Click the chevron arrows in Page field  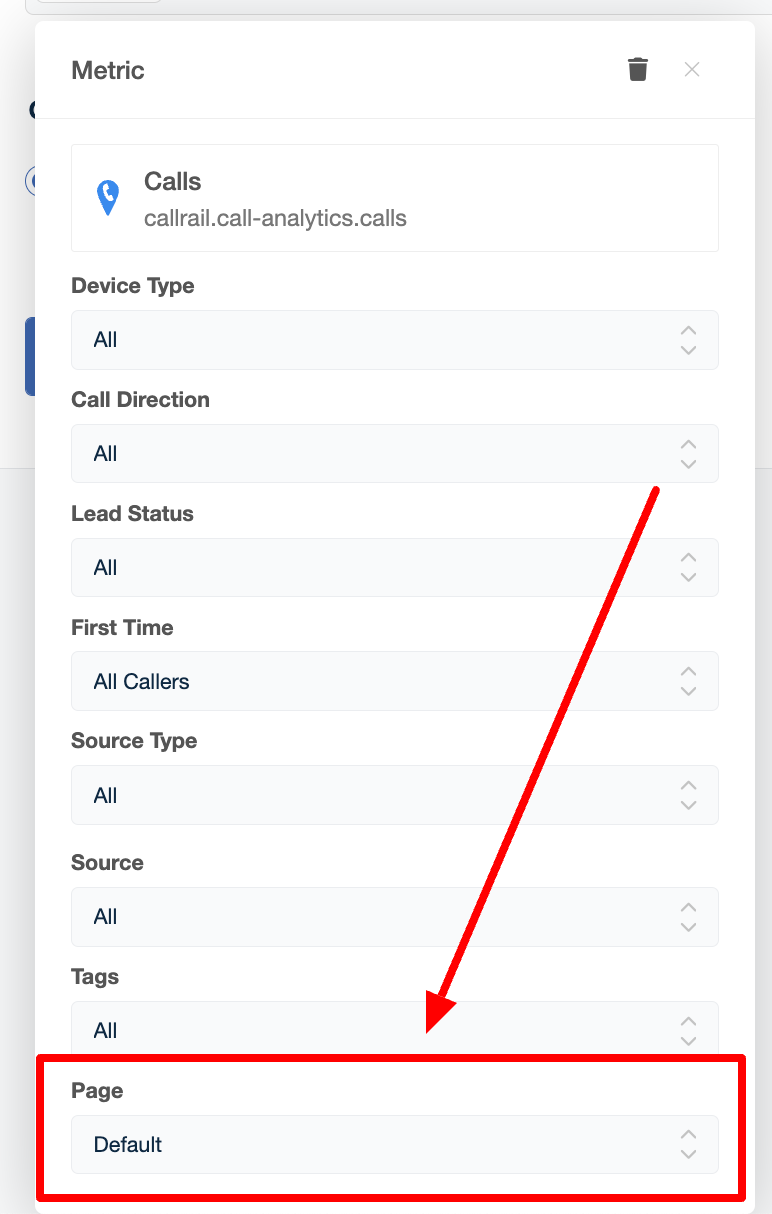(x=688, y=1145)
